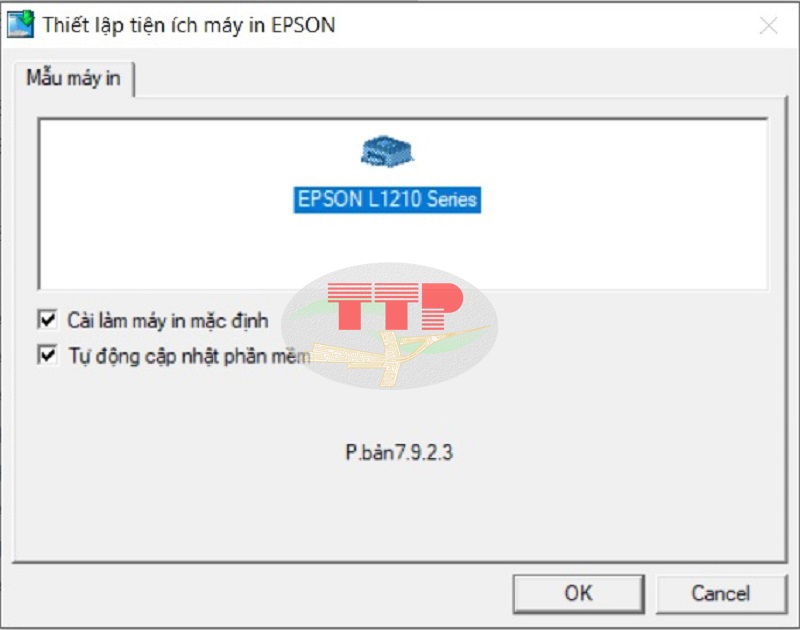Click the red TTP letters in the watermark

(x=395, y=307)
